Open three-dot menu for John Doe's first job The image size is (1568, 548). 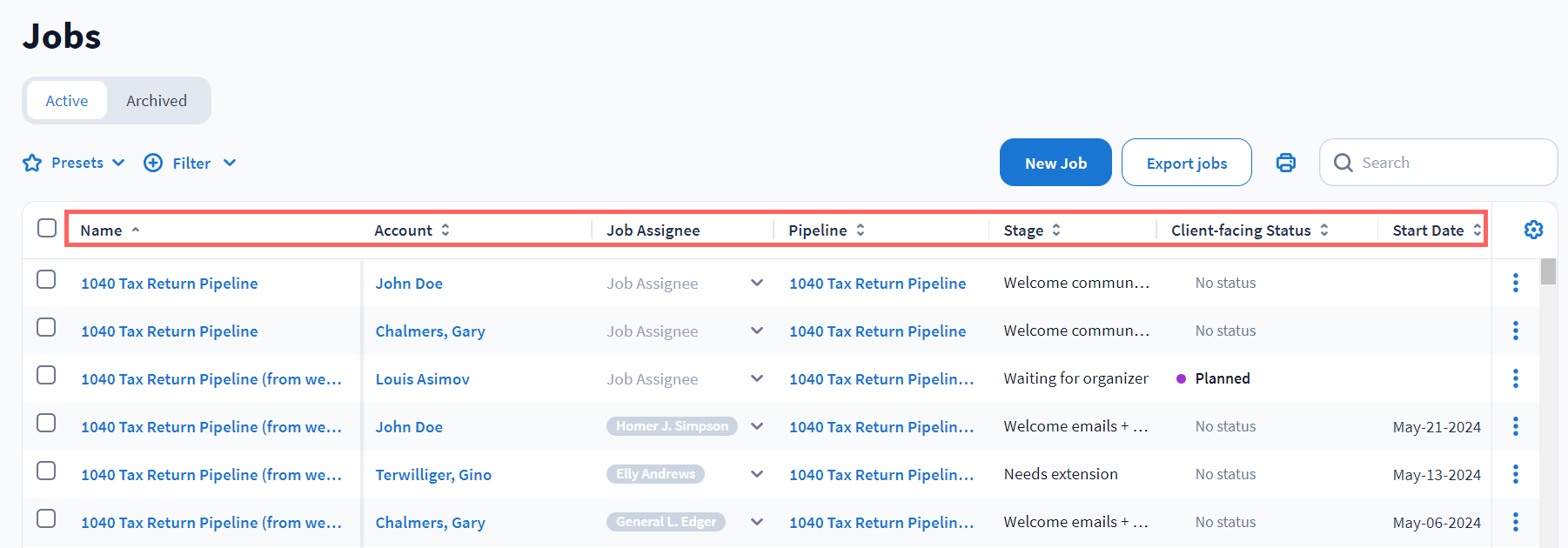[x=1515, y=283]
